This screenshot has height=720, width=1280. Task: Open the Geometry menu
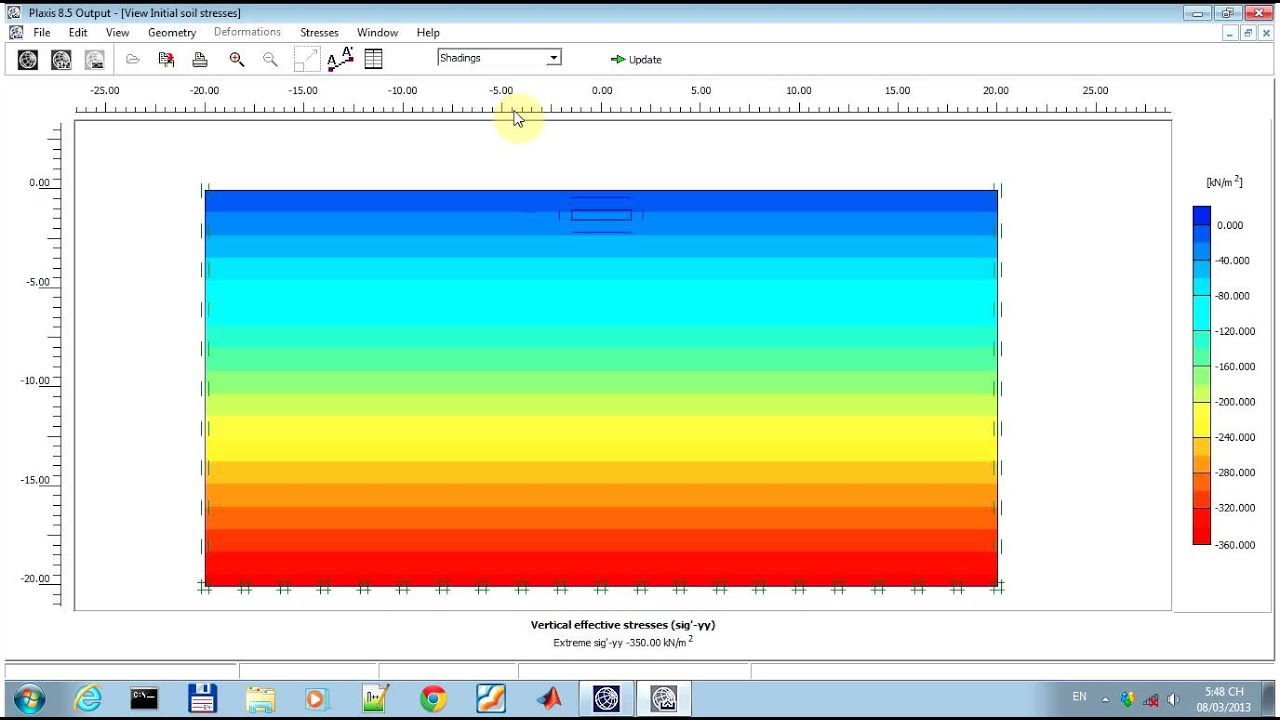pyautogui.click(x=172, y=33)
